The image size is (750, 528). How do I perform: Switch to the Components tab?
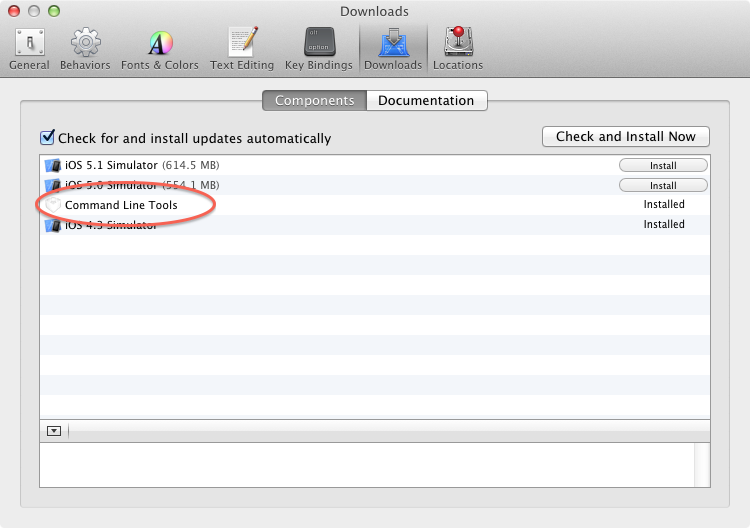coord(314,100)
